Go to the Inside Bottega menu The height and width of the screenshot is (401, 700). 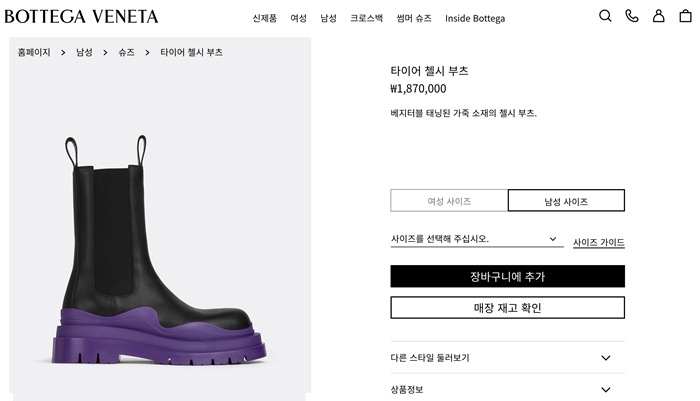tap(475, 18)
